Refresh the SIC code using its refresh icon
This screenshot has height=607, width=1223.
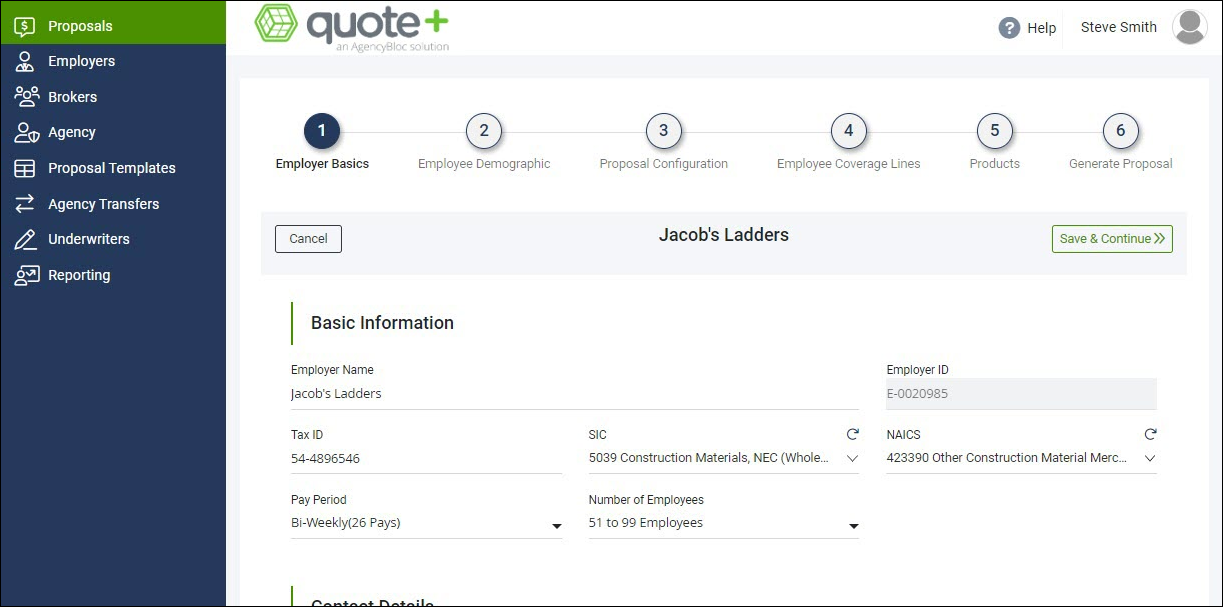[852, 434]
